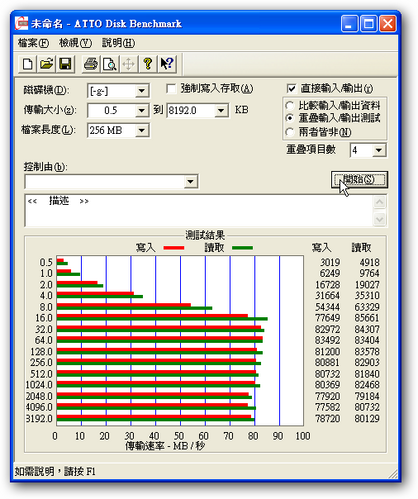Click the grayed move arrows toolbar icon
The width and height of the screenshot is (418, 499).
click(x=129, y=64)
